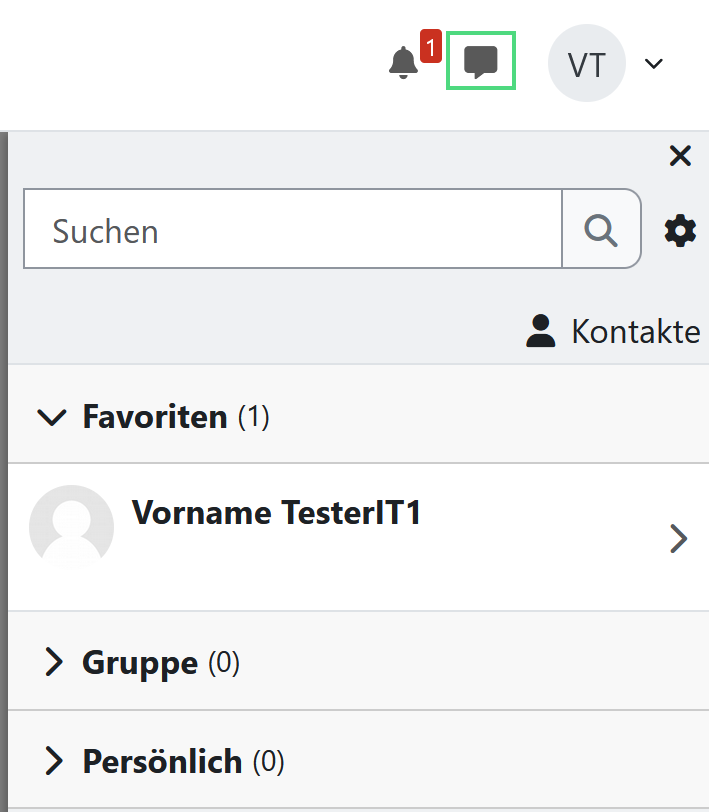Collapse the Favoriten section chevron
Viewport: 709px width, 812px height.
coord(50,416)
